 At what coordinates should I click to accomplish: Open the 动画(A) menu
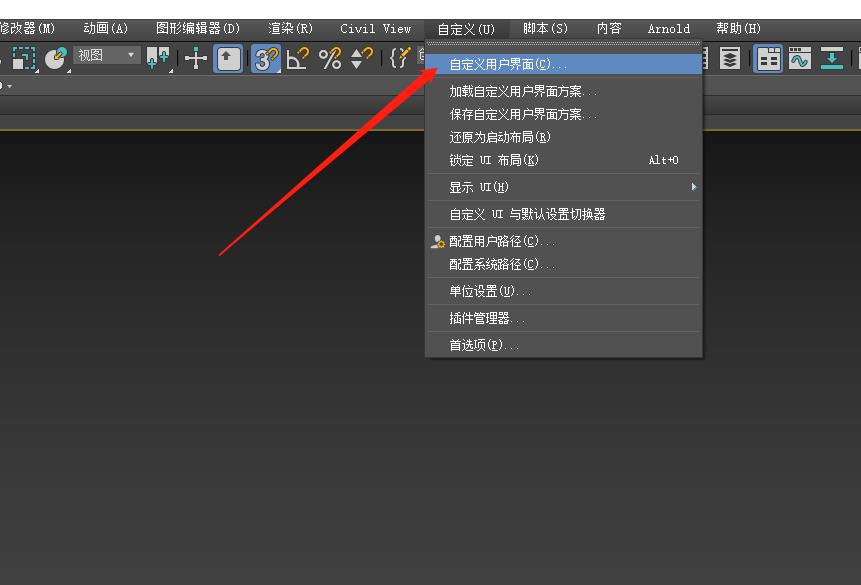[105, 29]
